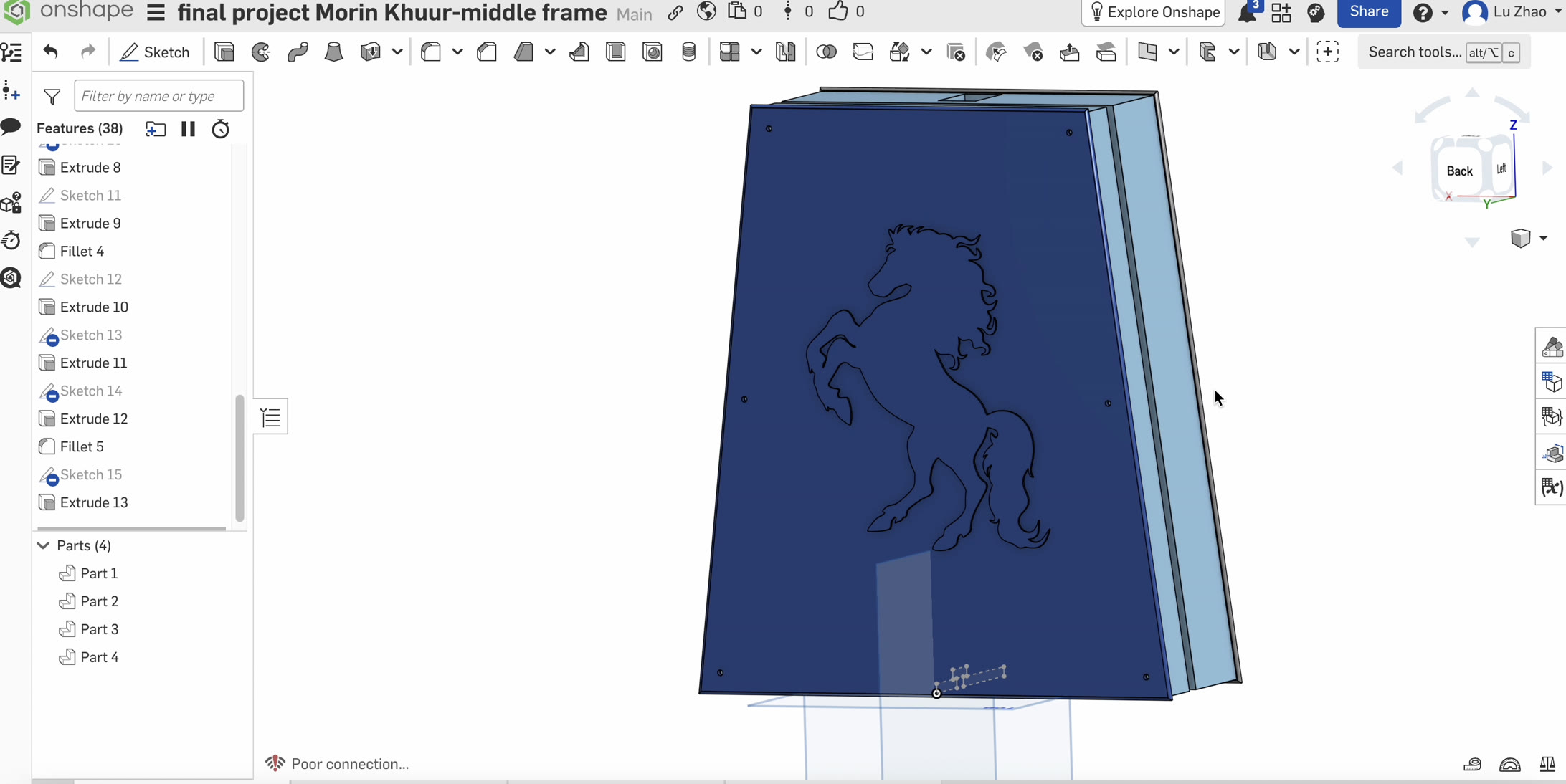Select the Modify fillet tool

997,52
